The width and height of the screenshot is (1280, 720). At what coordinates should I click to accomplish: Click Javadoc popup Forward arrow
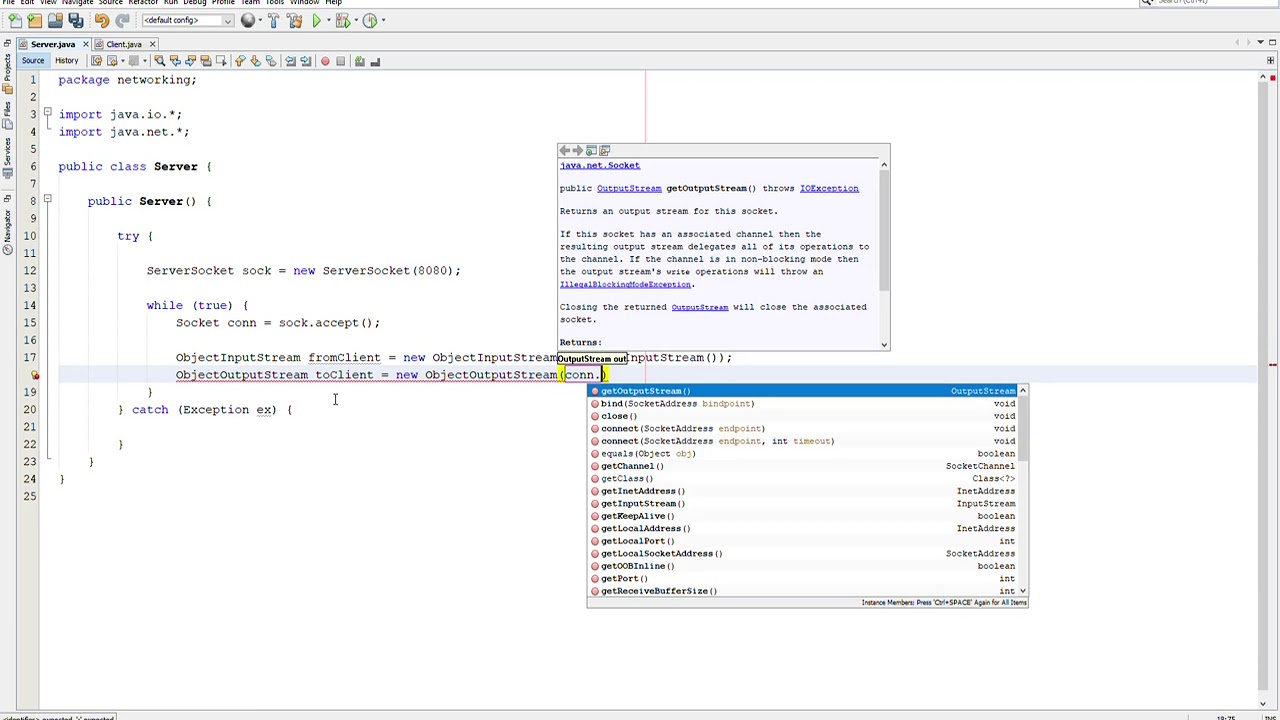coord(577,151)
